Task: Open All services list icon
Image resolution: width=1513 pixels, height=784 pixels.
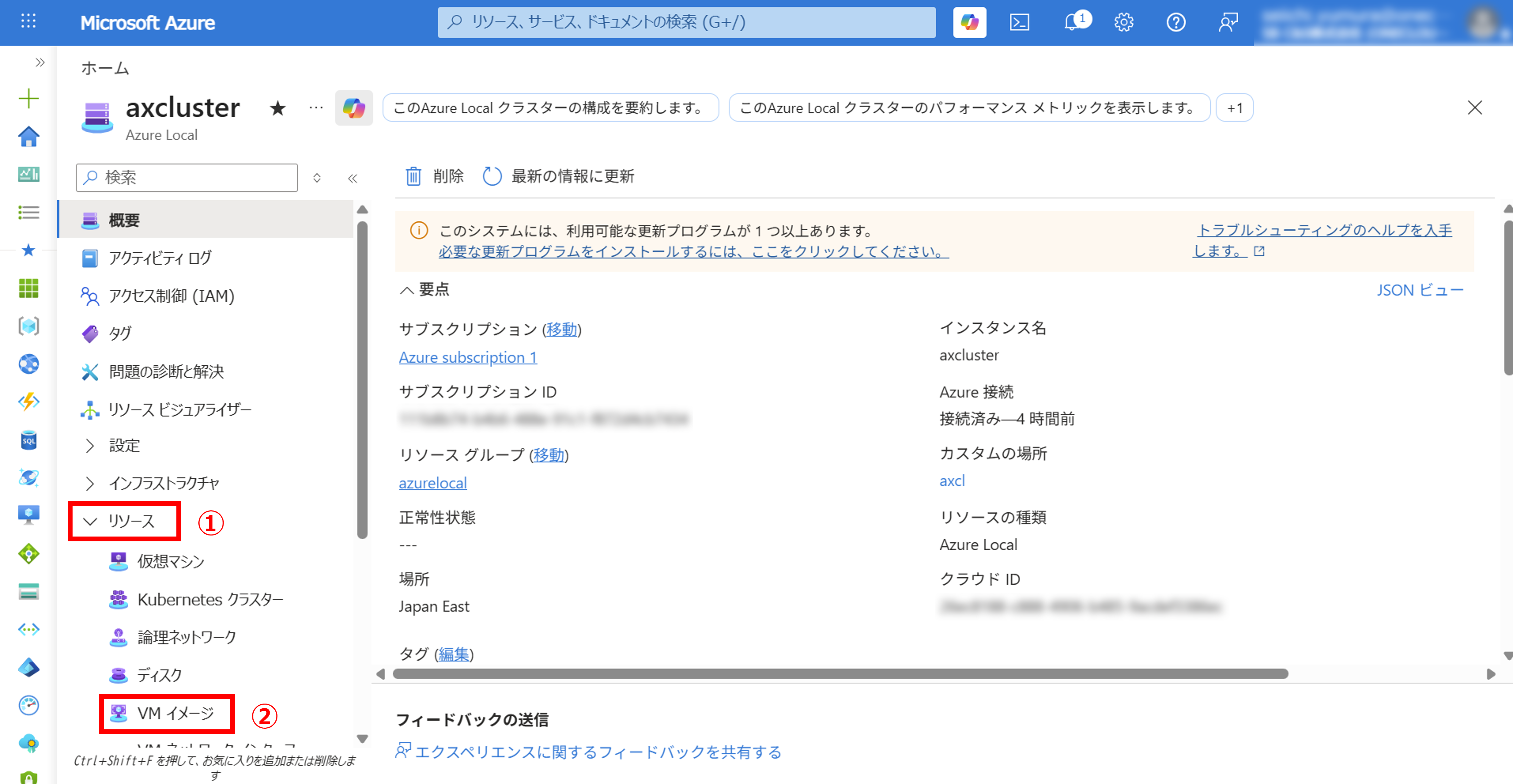Action: point(28,212)
